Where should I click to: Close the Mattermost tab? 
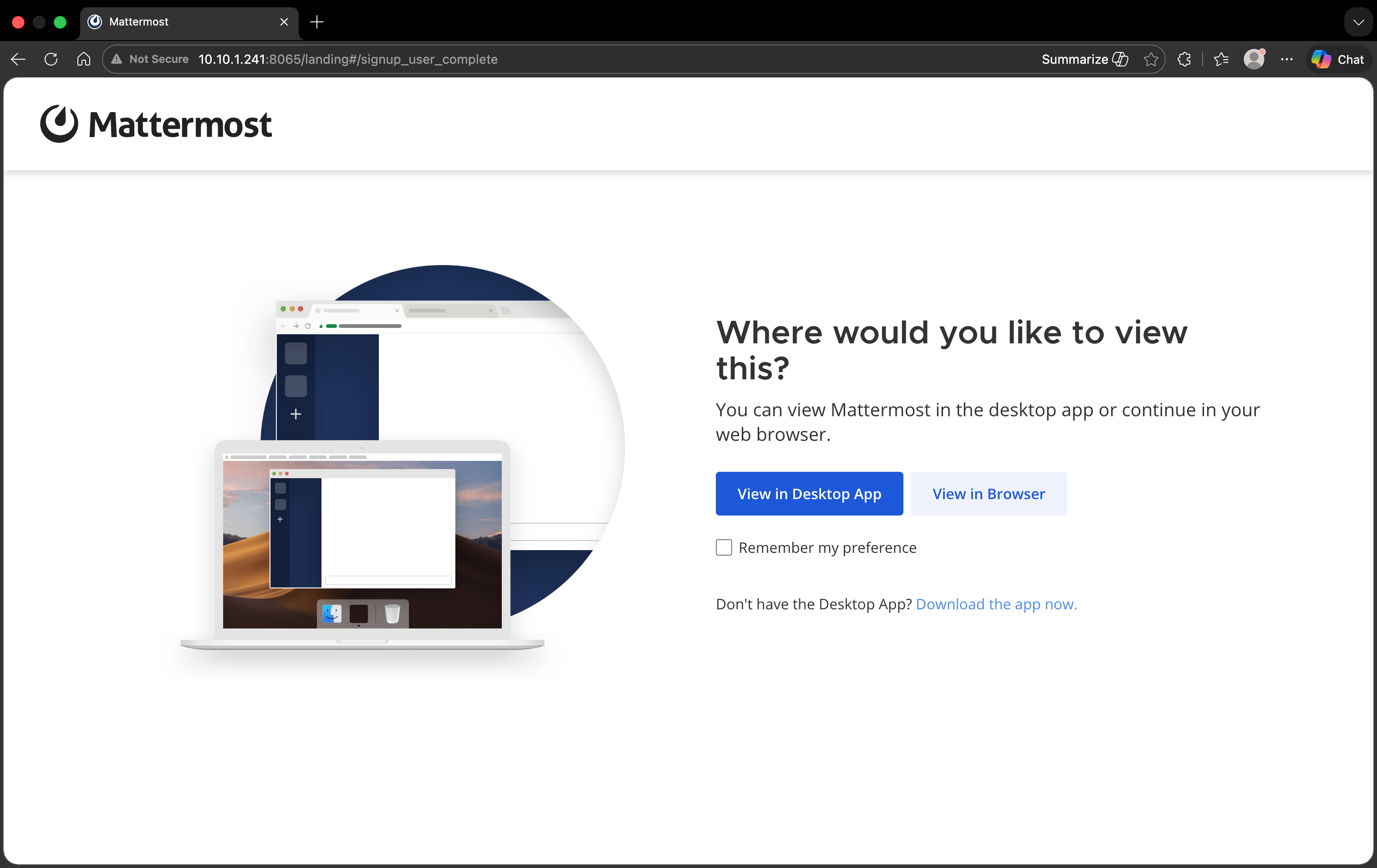284,22
